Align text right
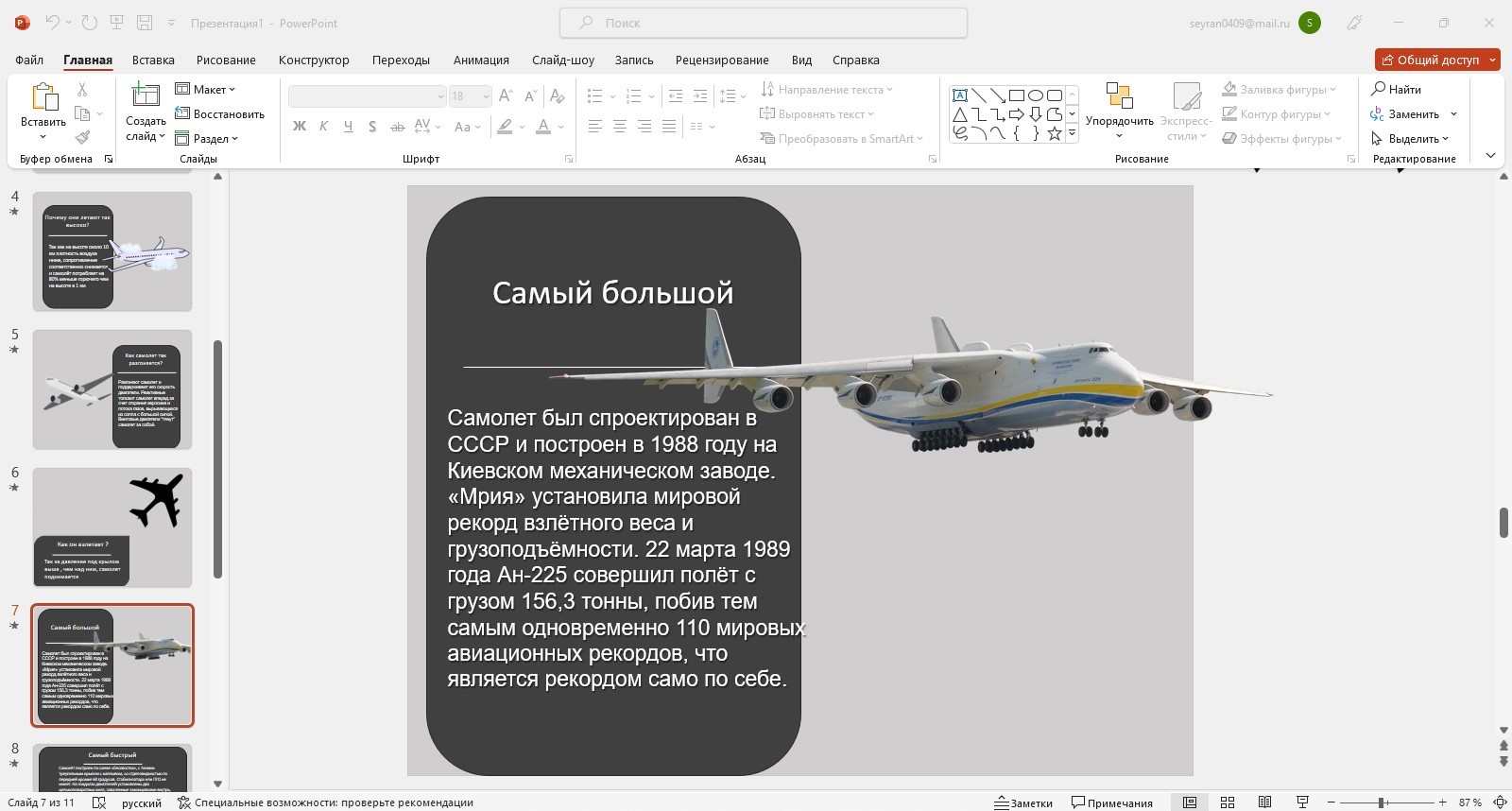1512x811 pixels. pos(644,126)
